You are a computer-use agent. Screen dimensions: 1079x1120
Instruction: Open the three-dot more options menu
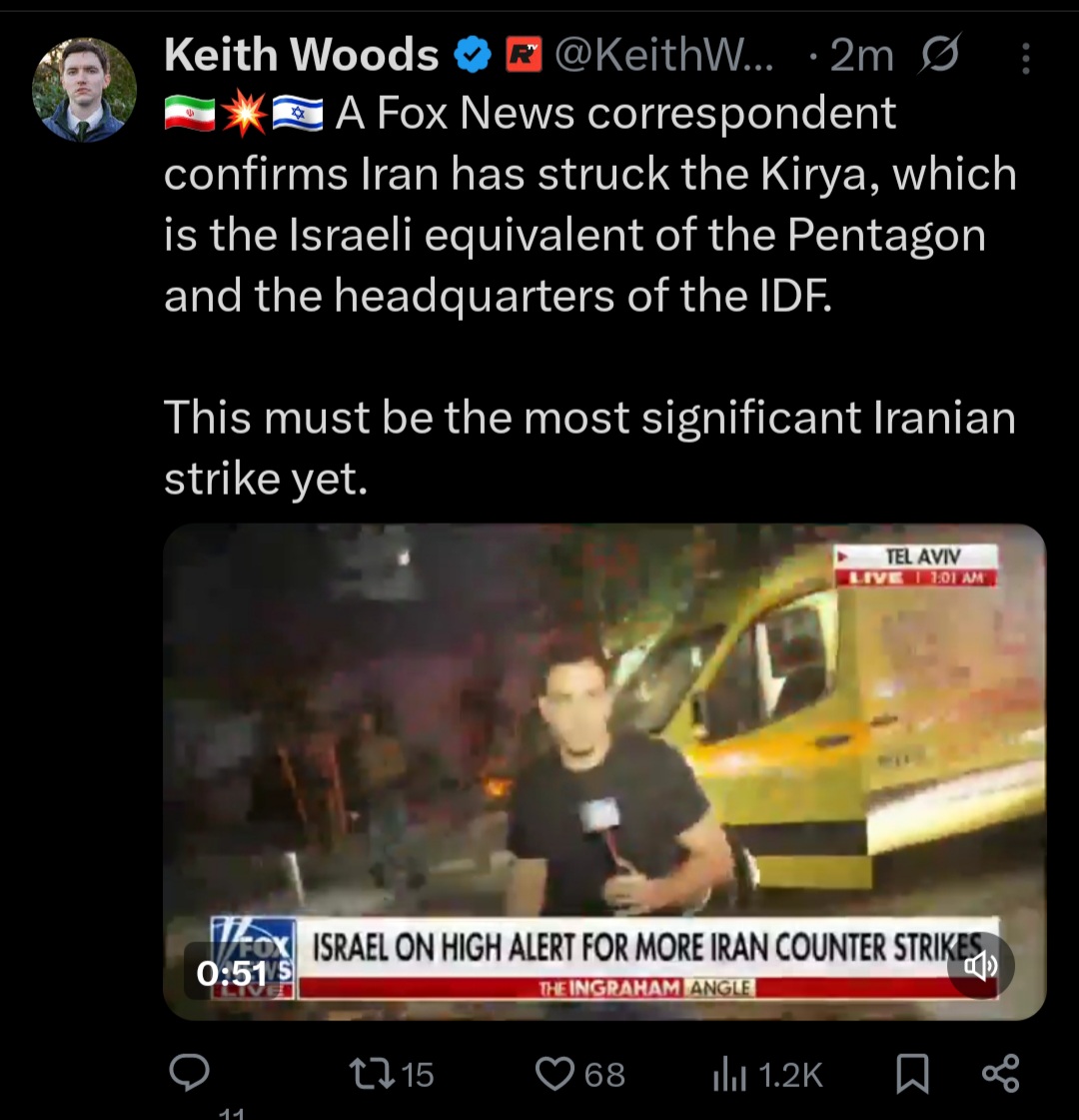(x=1025, y=59)
